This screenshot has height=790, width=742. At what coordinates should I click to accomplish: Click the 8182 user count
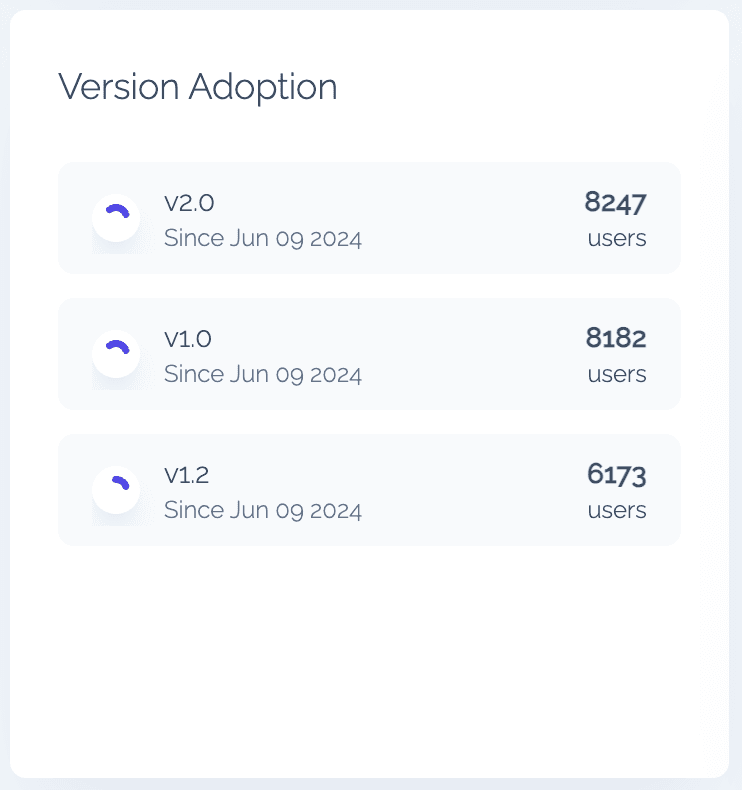[x=616, y=339]
